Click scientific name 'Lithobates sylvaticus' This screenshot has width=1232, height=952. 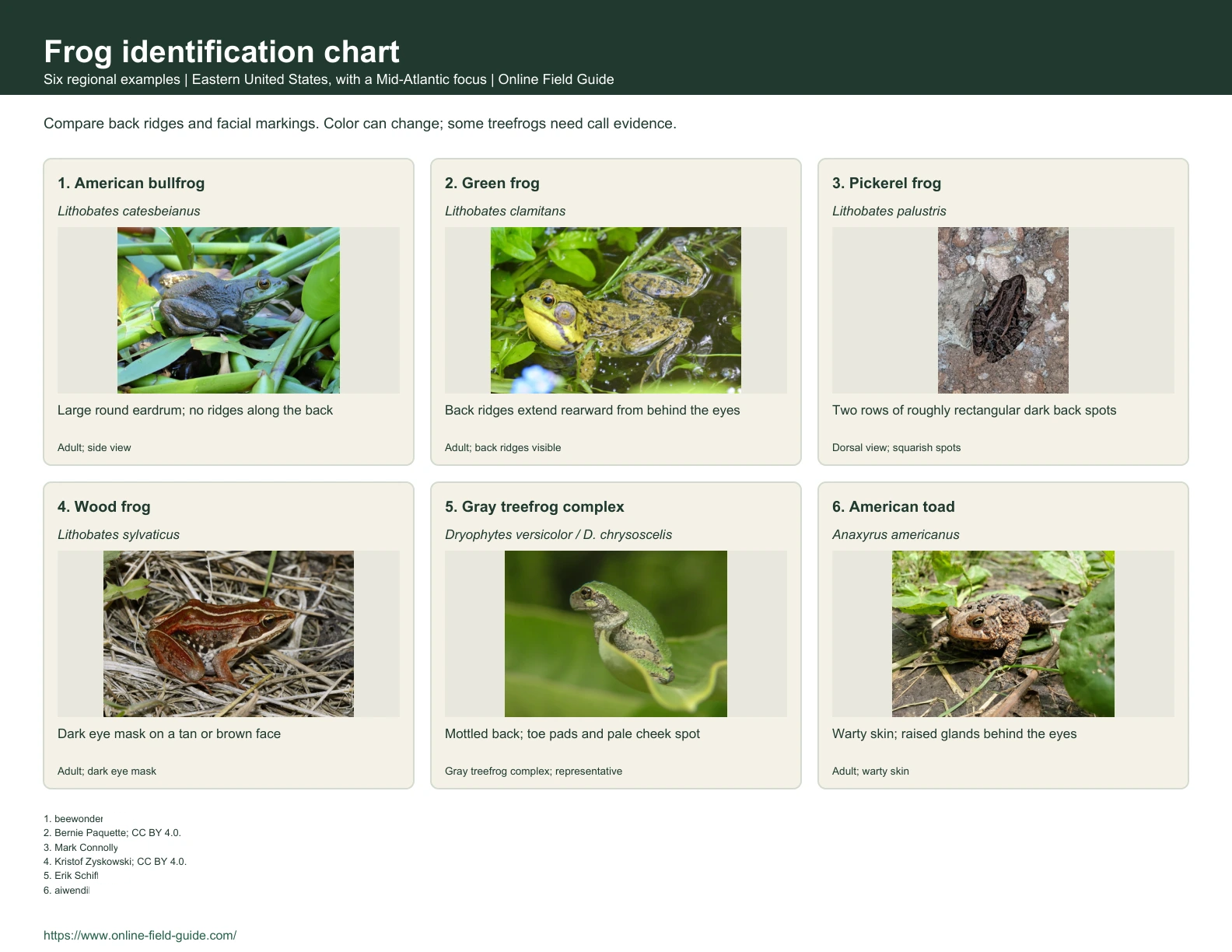tap(119, 535)
